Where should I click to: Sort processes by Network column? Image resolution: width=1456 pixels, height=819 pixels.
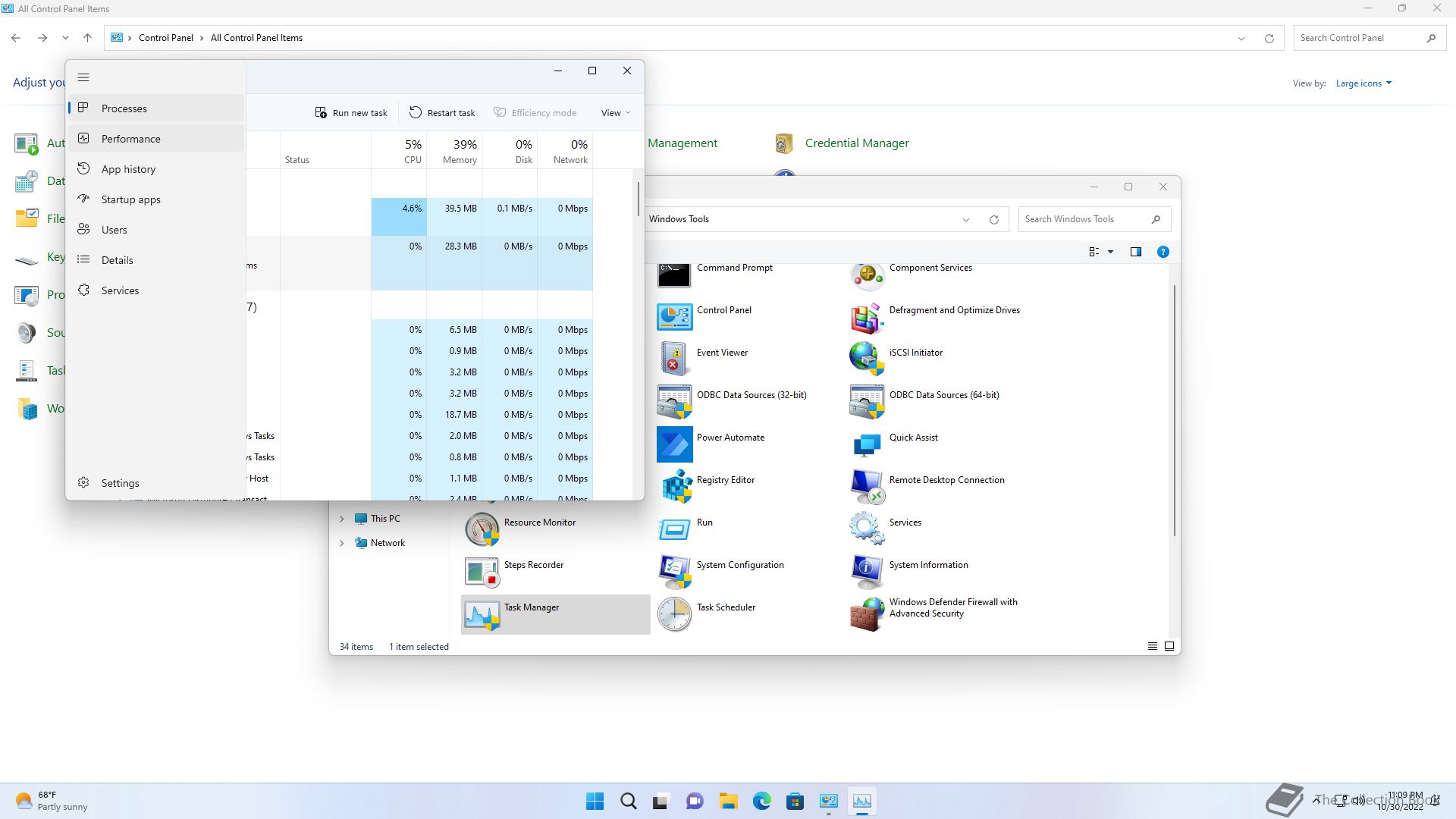pyautogui.click(x=565, y=151)
